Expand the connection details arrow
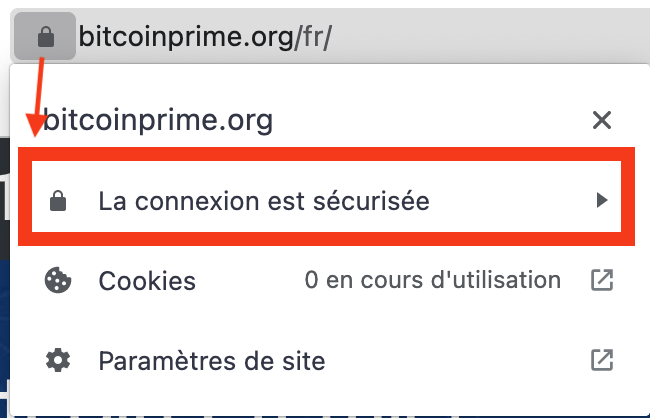 point(602,200)
